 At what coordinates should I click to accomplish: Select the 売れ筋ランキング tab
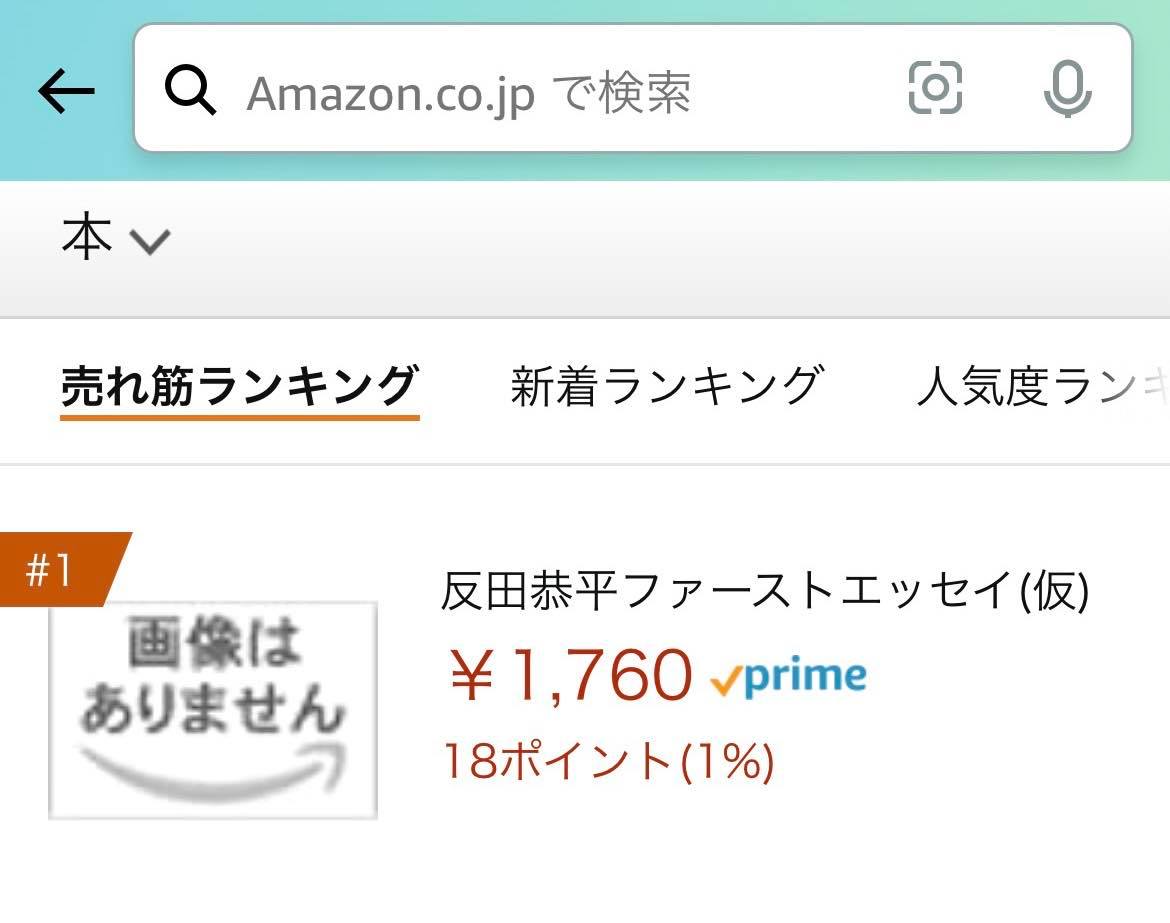click(x=240, y=387)
